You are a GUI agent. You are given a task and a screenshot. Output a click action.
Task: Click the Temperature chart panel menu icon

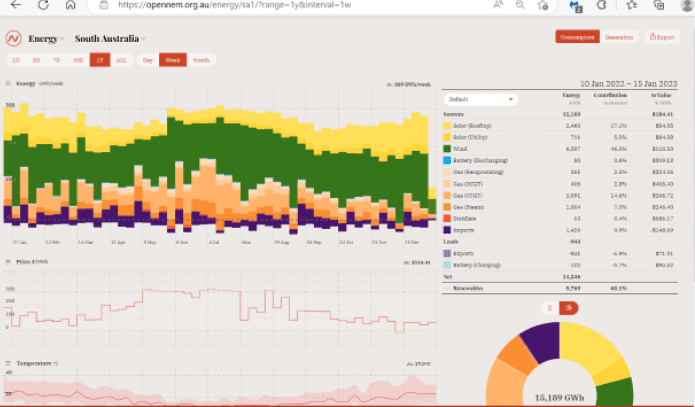click(x=8, y=363)
